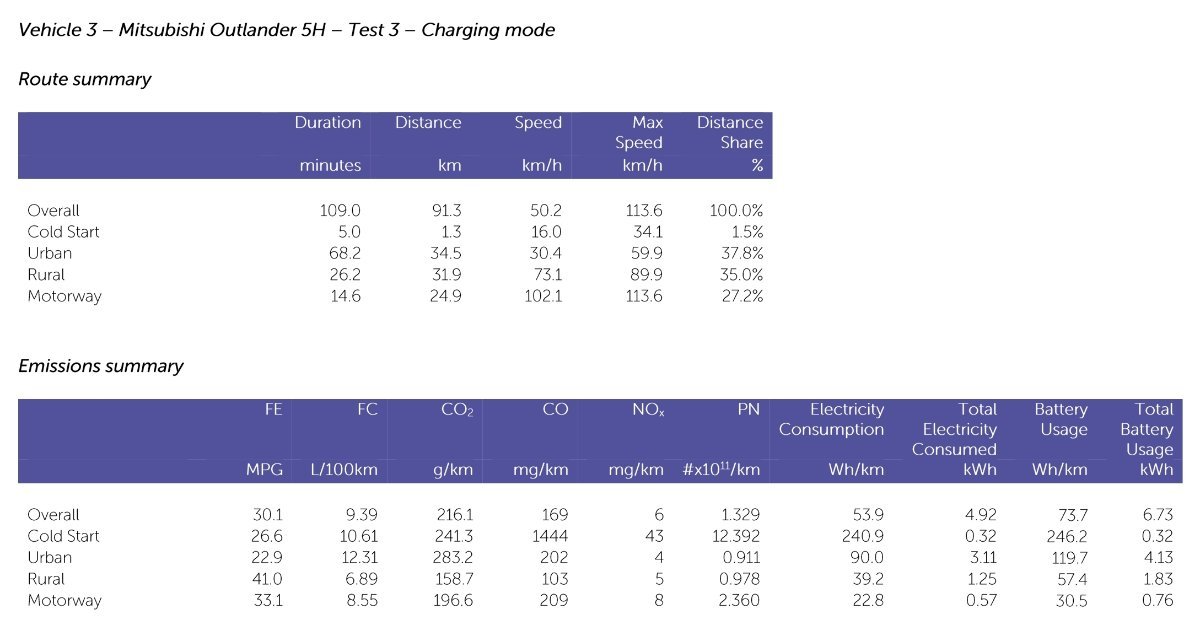1200x636 pixels.
Task: Select the Duration column header
Action: click(327, 123)
